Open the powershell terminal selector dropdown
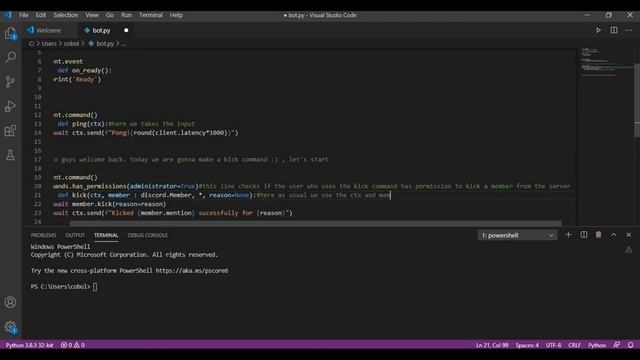640x360 pixels. [517, 235]
